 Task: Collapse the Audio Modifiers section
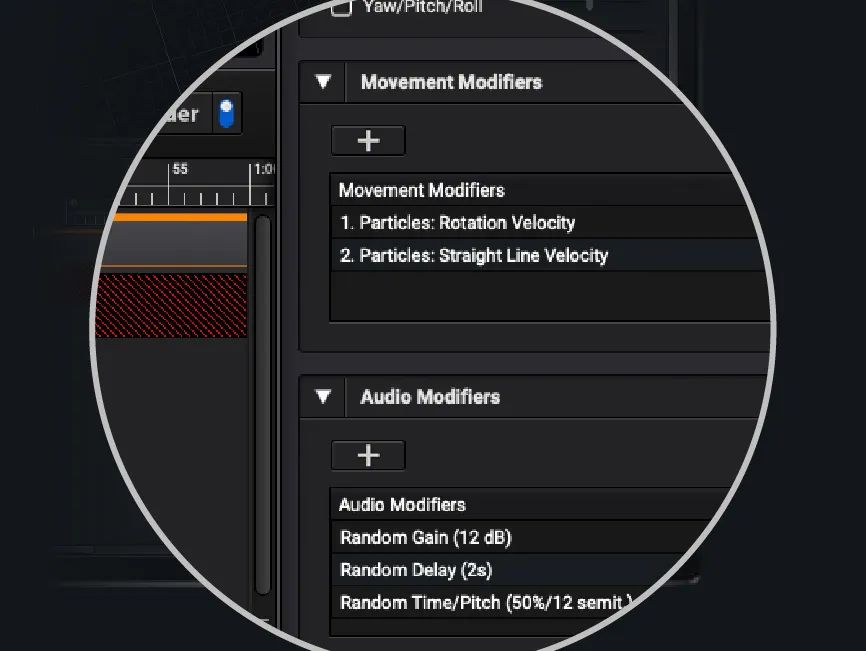click(323, 397)
